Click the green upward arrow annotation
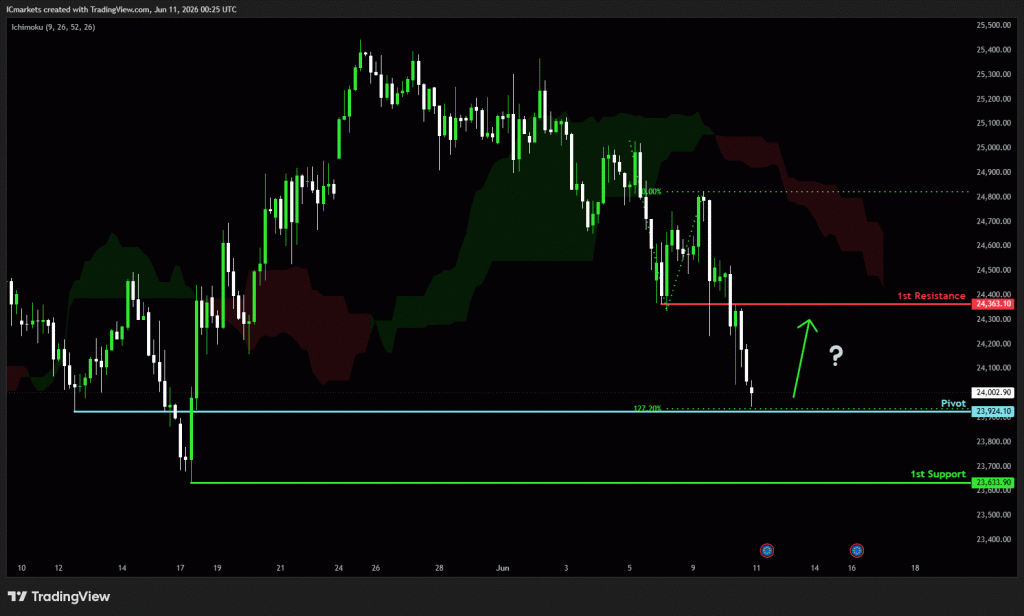This screenshot has height=616, width=1024. [x=805, y=357]
